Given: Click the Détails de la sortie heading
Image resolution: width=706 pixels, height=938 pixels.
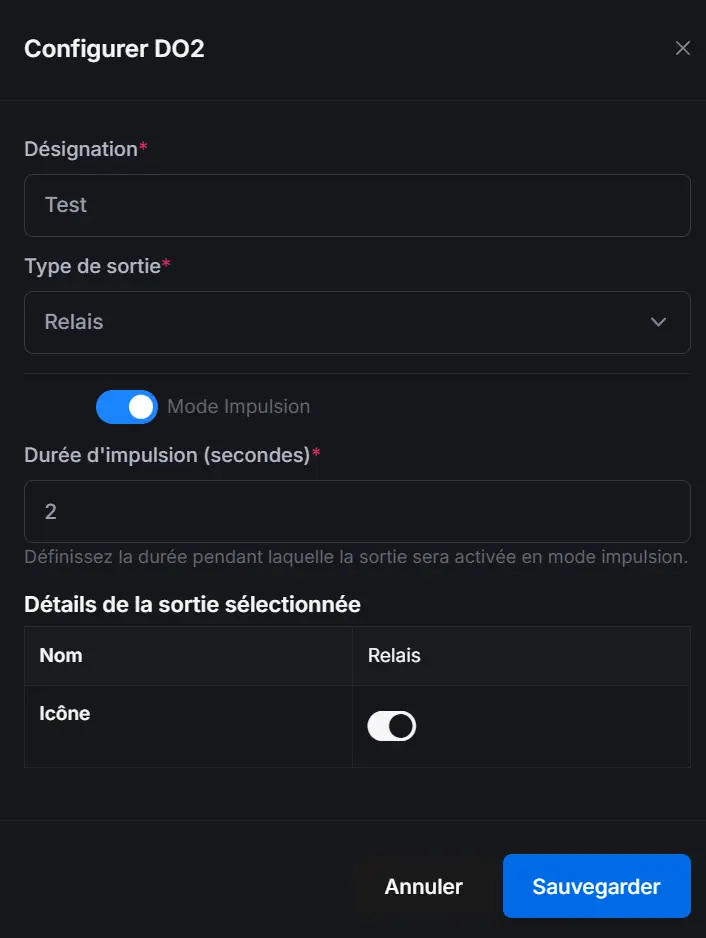Looking at the screenshot, I should click(x=191, y=604).
